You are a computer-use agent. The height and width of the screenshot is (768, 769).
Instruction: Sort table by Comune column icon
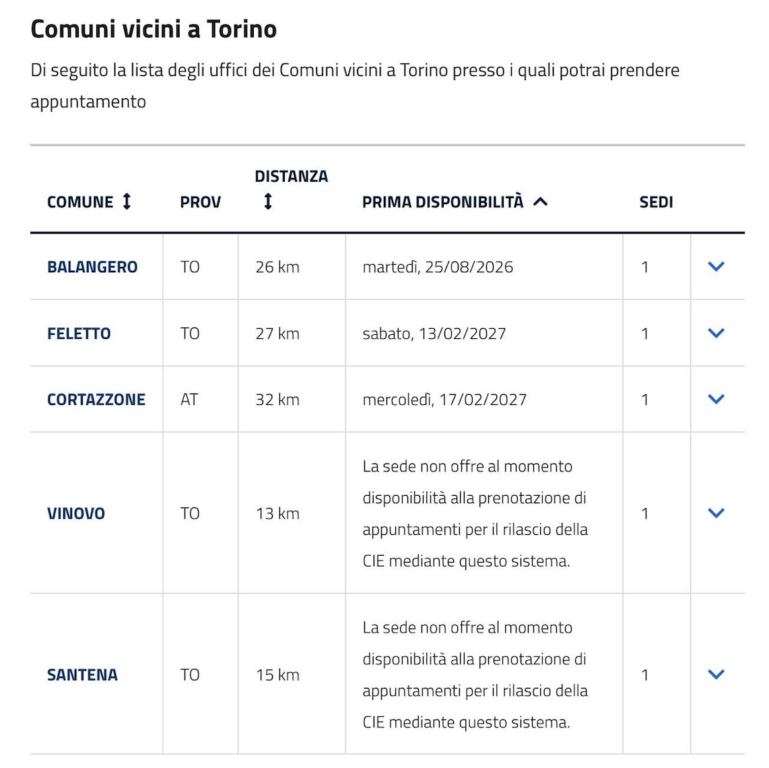point(127,202)
